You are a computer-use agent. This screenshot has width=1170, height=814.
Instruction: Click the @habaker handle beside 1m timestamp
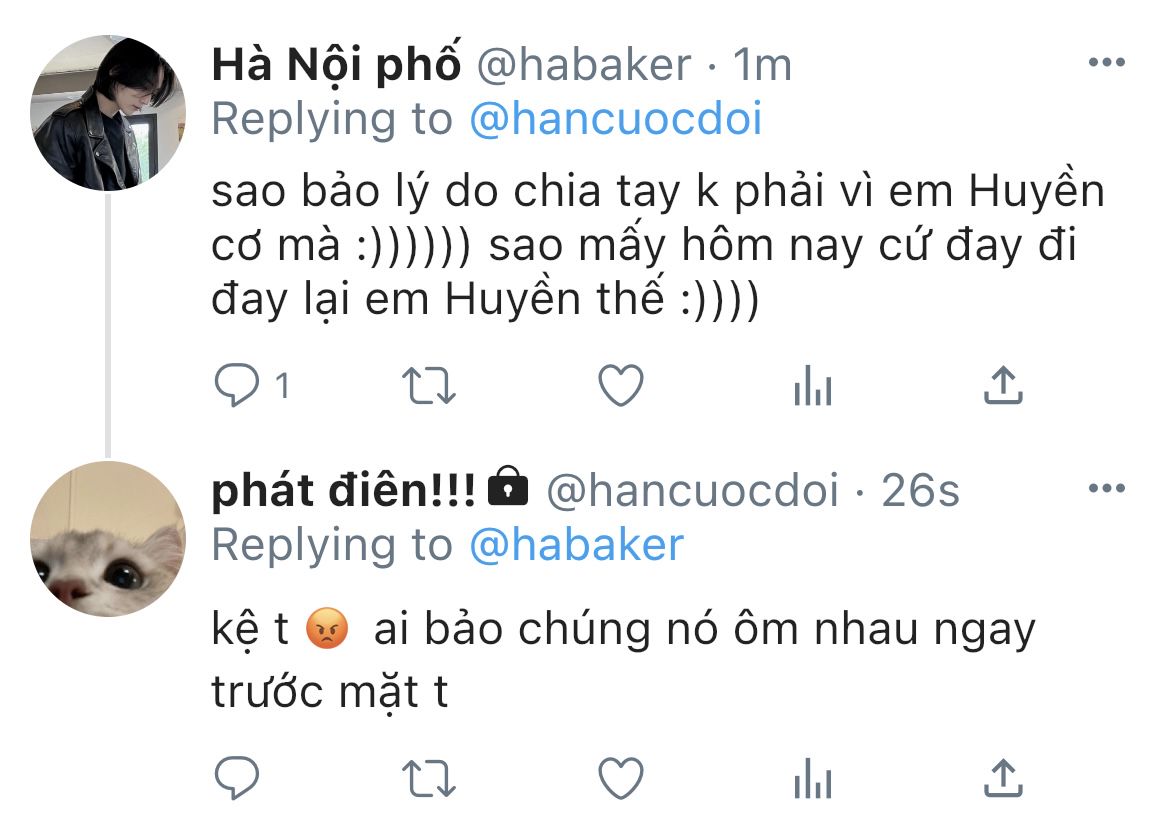584,65
